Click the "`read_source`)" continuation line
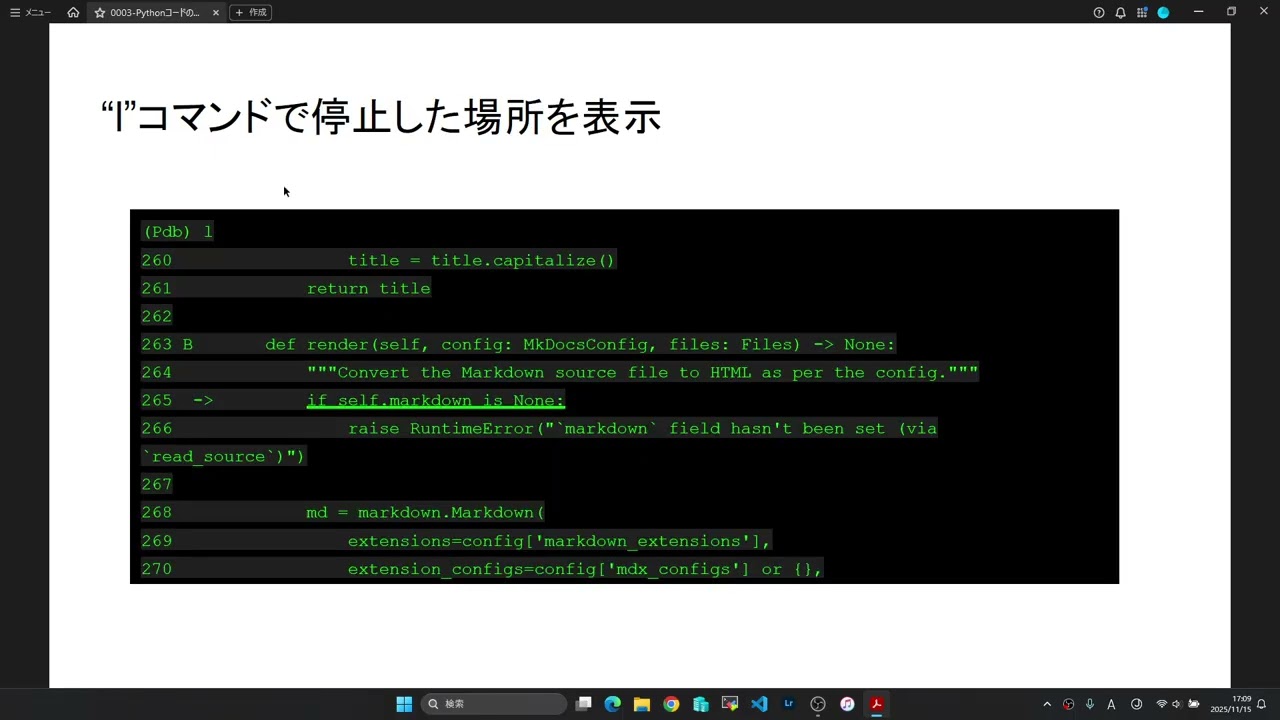The width and height of the screenshot is (1280, 720). click(x=223, y=456)
